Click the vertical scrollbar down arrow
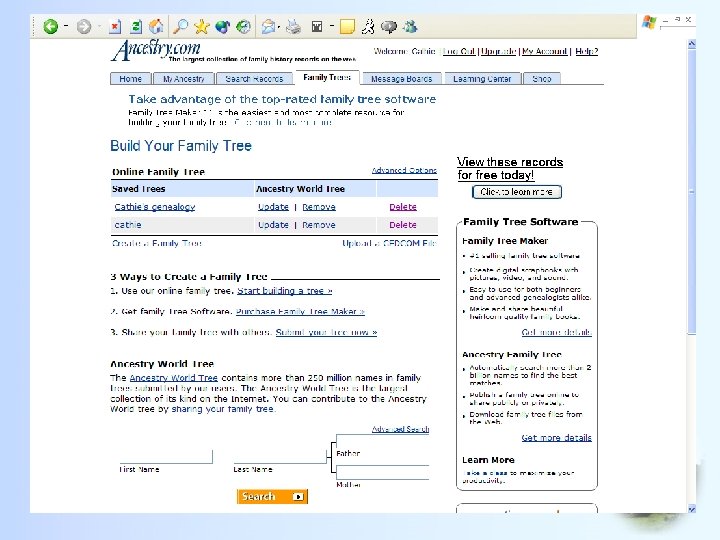 (692, 508)
